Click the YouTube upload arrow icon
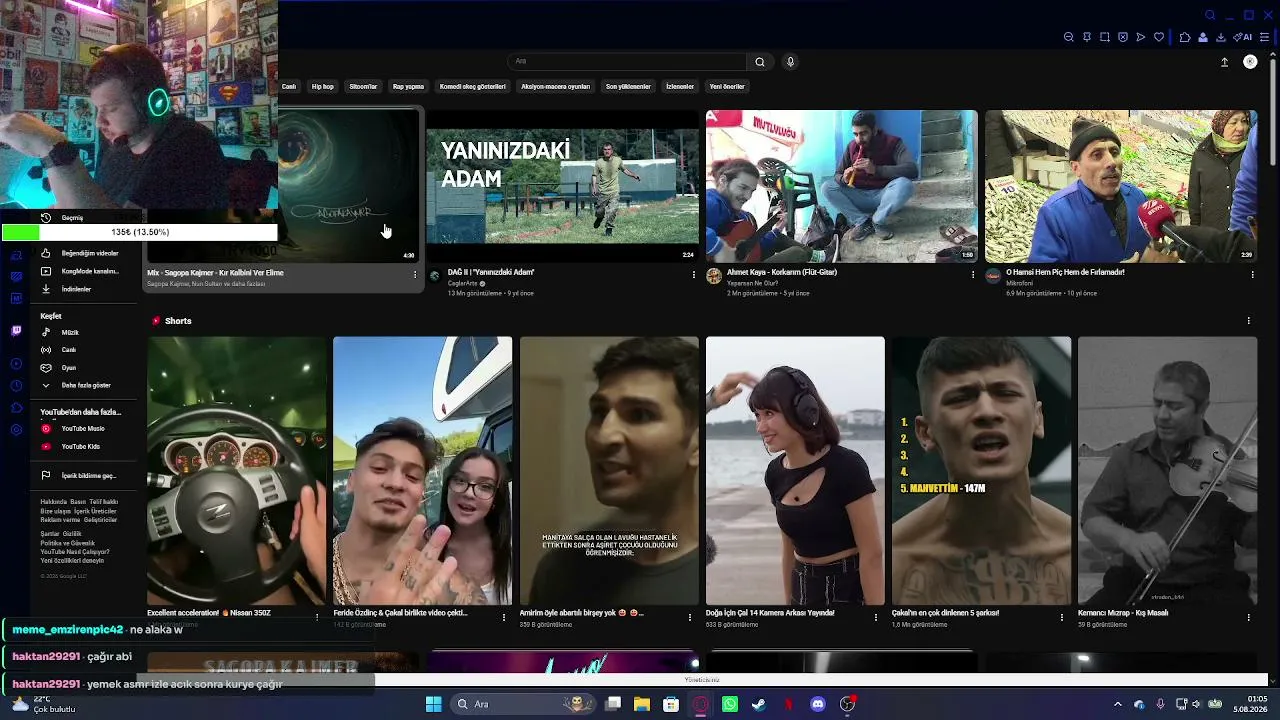This screenshot has width=1280, height=720. coord(1224,62)
